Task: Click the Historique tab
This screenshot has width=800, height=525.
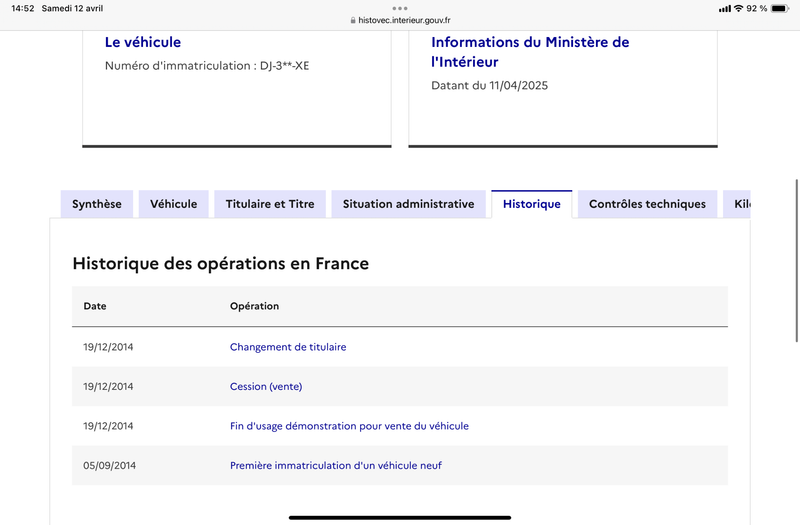Action: (x=532, y=204)
